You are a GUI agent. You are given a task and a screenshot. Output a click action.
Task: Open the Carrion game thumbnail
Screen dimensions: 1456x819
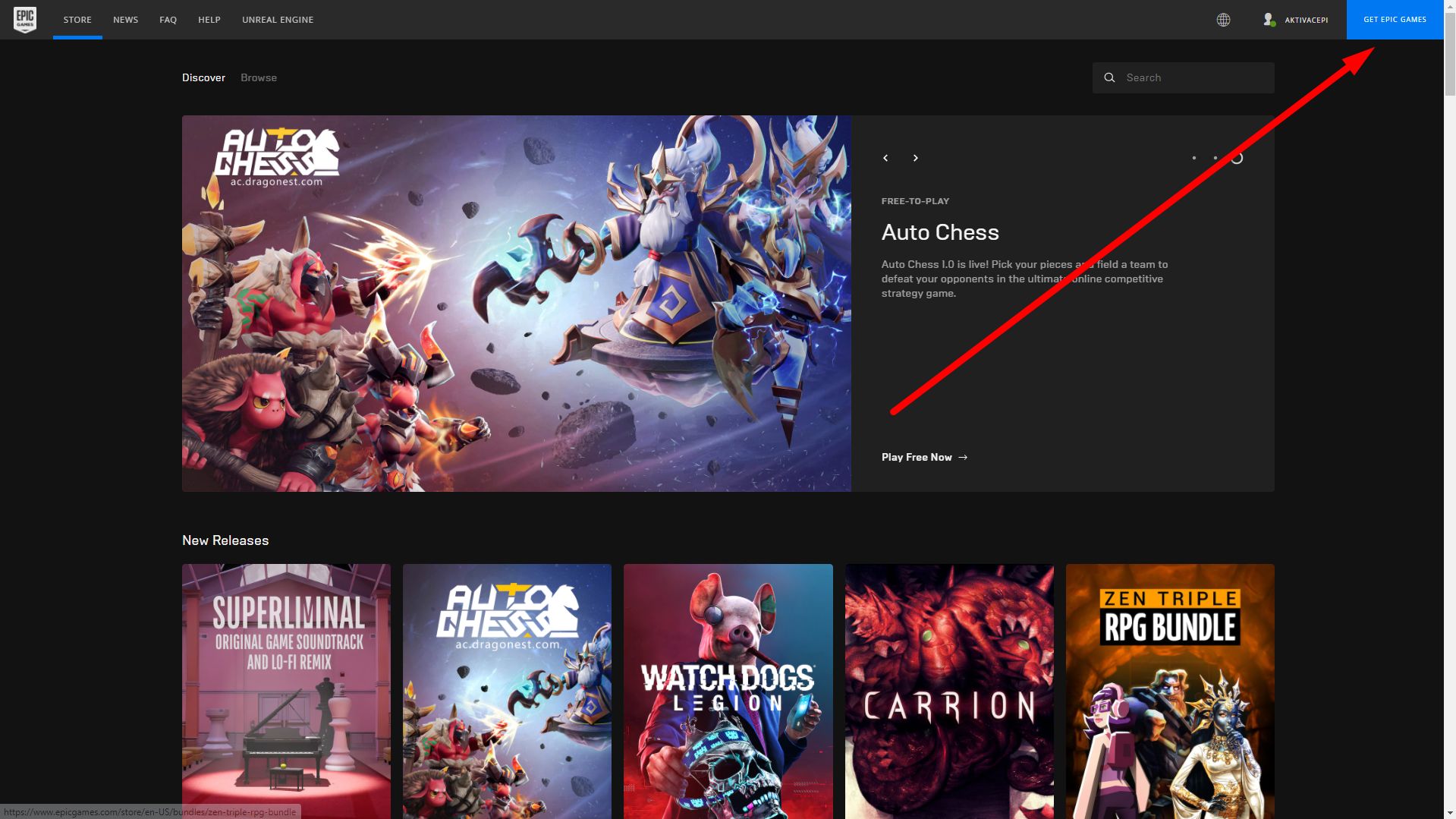click(949, 691)
